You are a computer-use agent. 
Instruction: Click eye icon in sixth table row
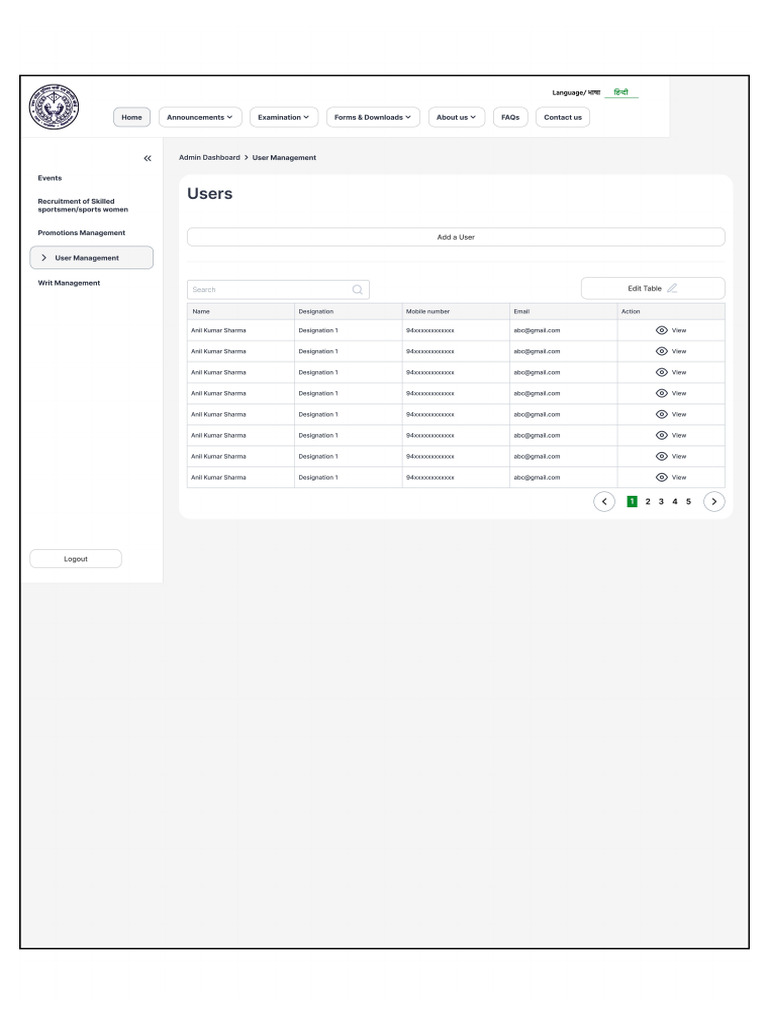click(x=662, y=435)
